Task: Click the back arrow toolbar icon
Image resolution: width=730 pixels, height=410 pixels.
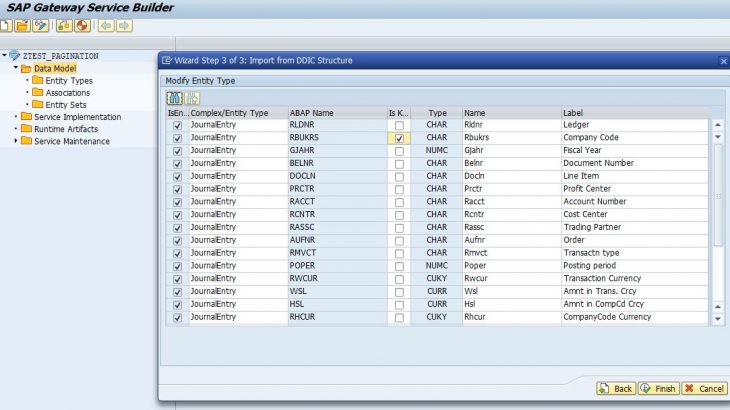Action: [x=106, y=26]
